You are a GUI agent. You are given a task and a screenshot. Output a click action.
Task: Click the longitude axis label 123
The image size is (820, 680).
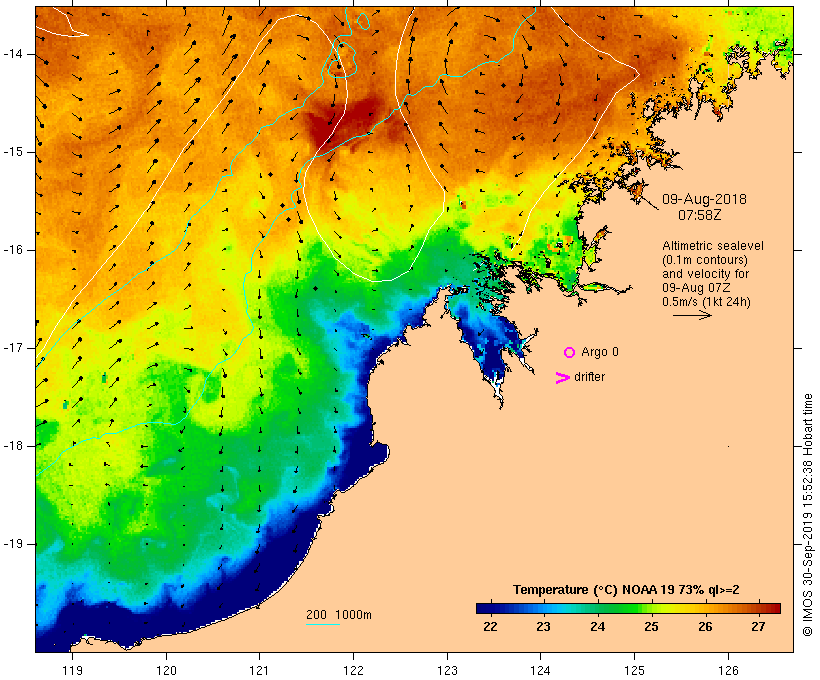(447, 670)
